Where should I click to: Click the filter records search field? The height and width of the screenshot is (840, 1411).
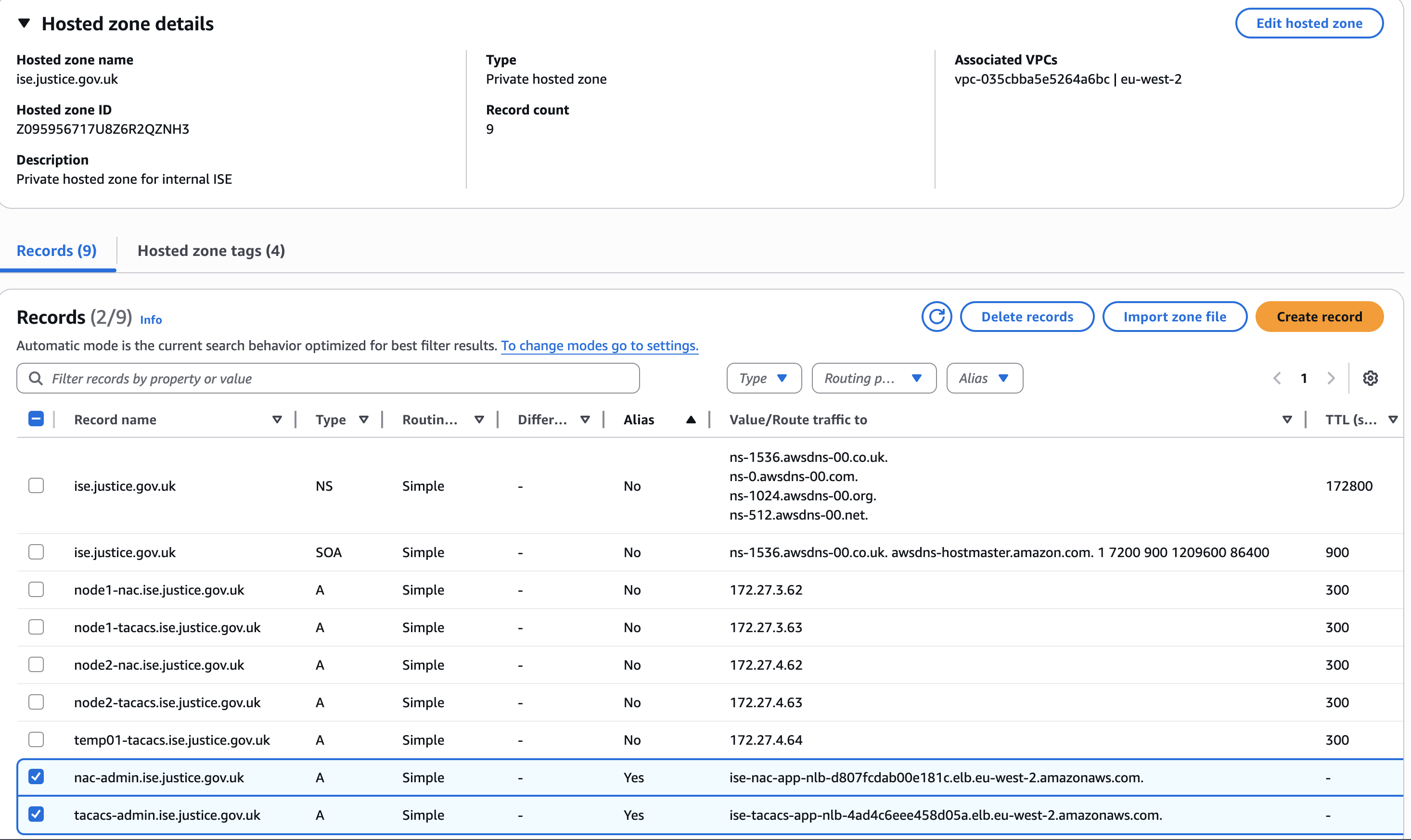click(x=328, y=378)
